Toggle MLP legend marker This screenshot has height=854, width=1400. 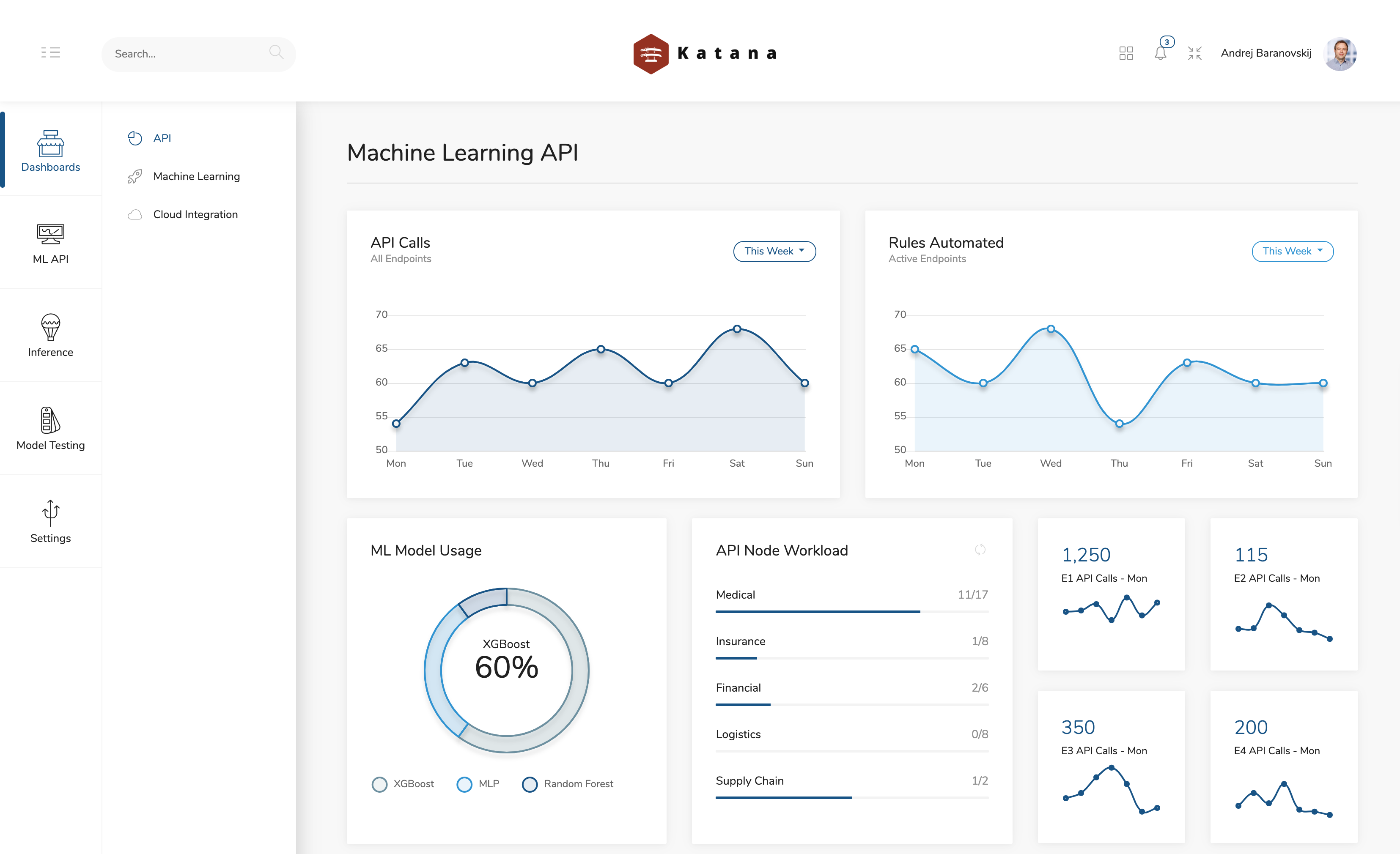pyautogui.click(x=464, y=784)
